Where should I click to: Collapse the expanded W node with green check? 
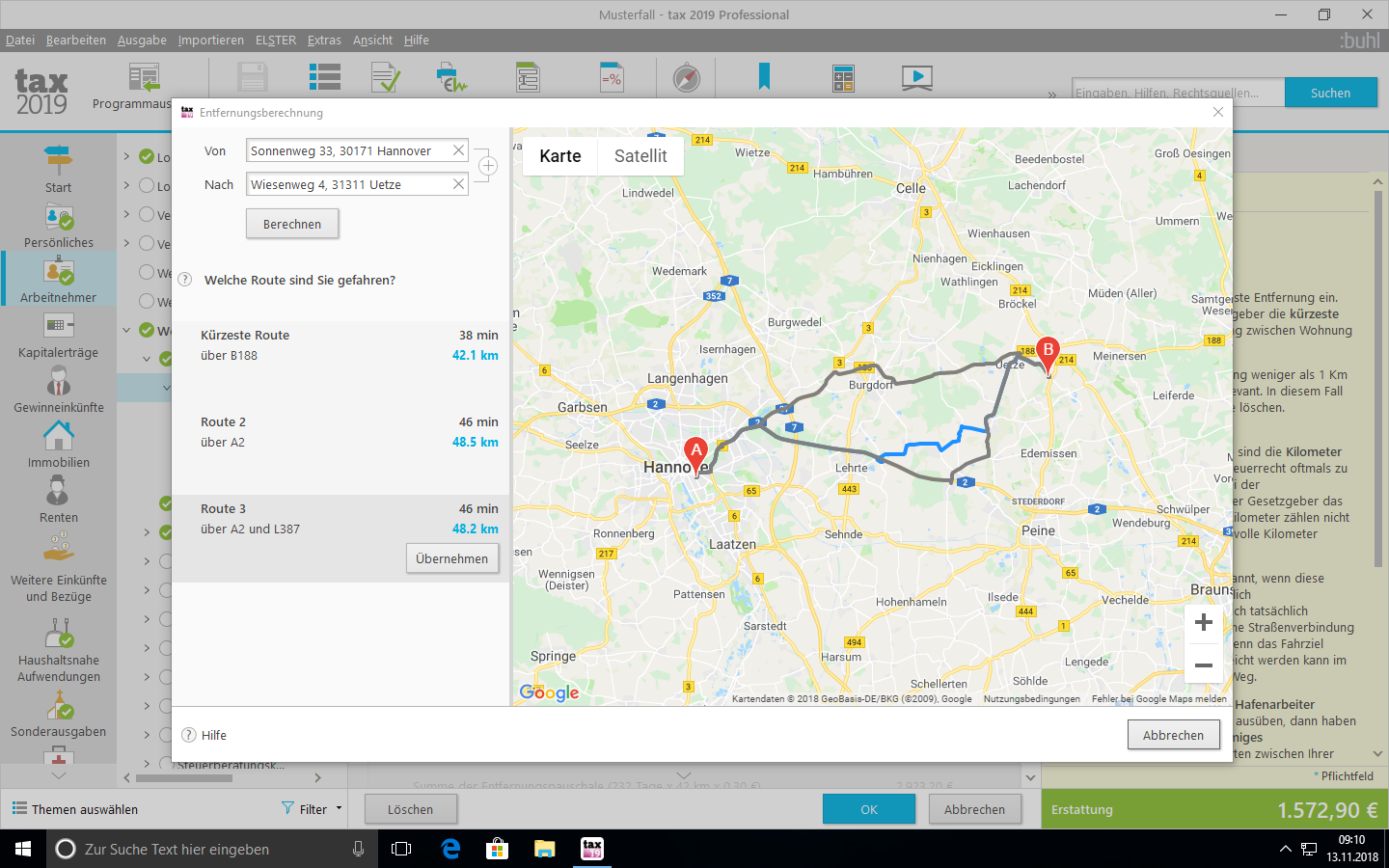pos(126,330)
